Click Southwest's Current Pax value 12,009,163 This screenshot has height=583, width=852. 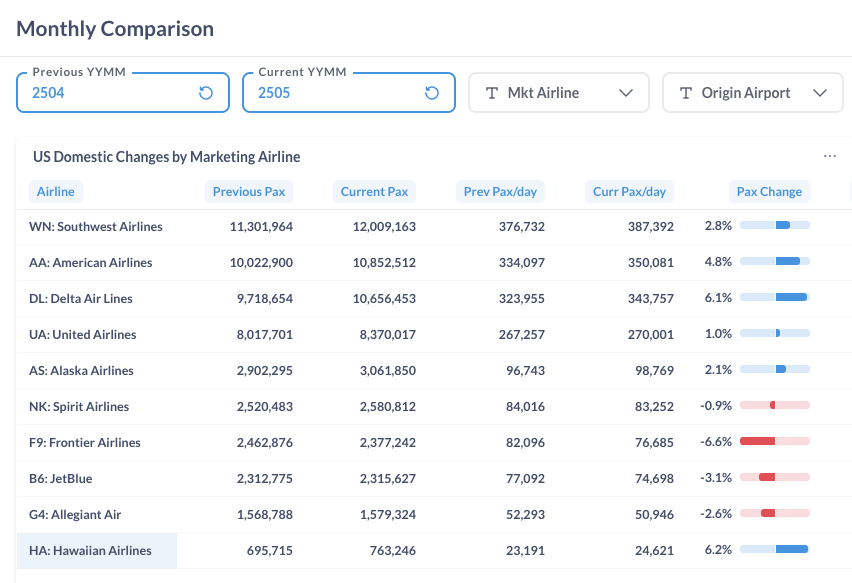[384, 227]
